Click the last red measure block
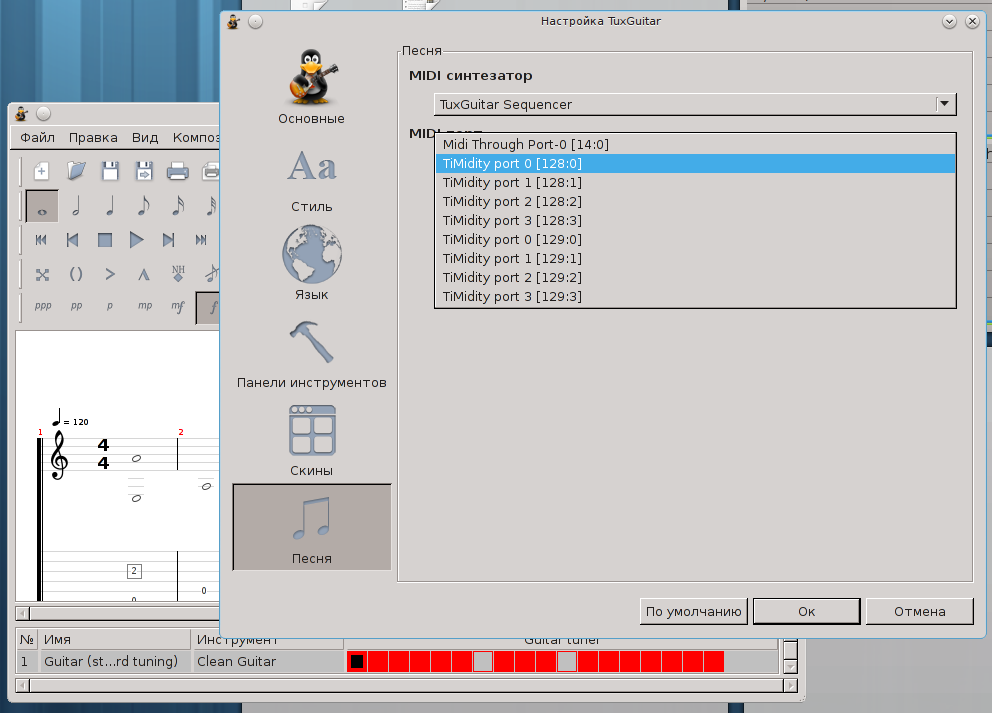 714,662
